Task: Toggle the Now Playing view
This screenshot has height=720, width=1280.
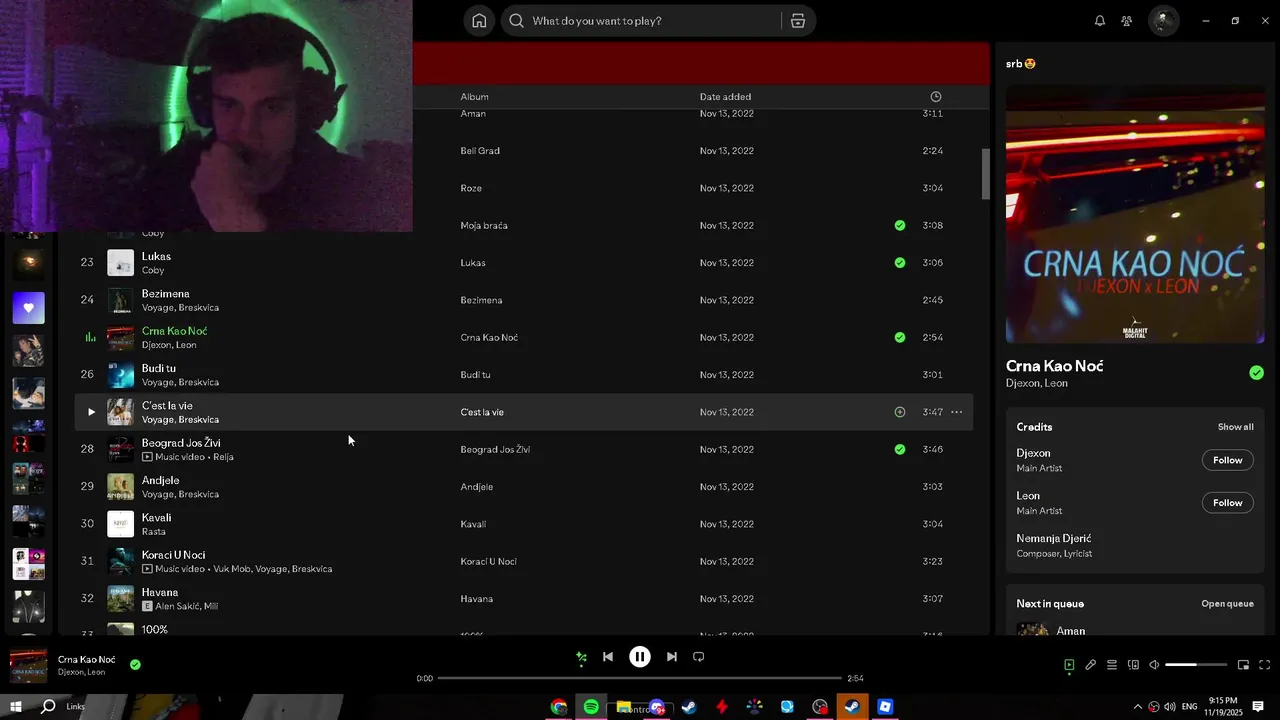Action: pyautogui.click(x=1069, y=665)
